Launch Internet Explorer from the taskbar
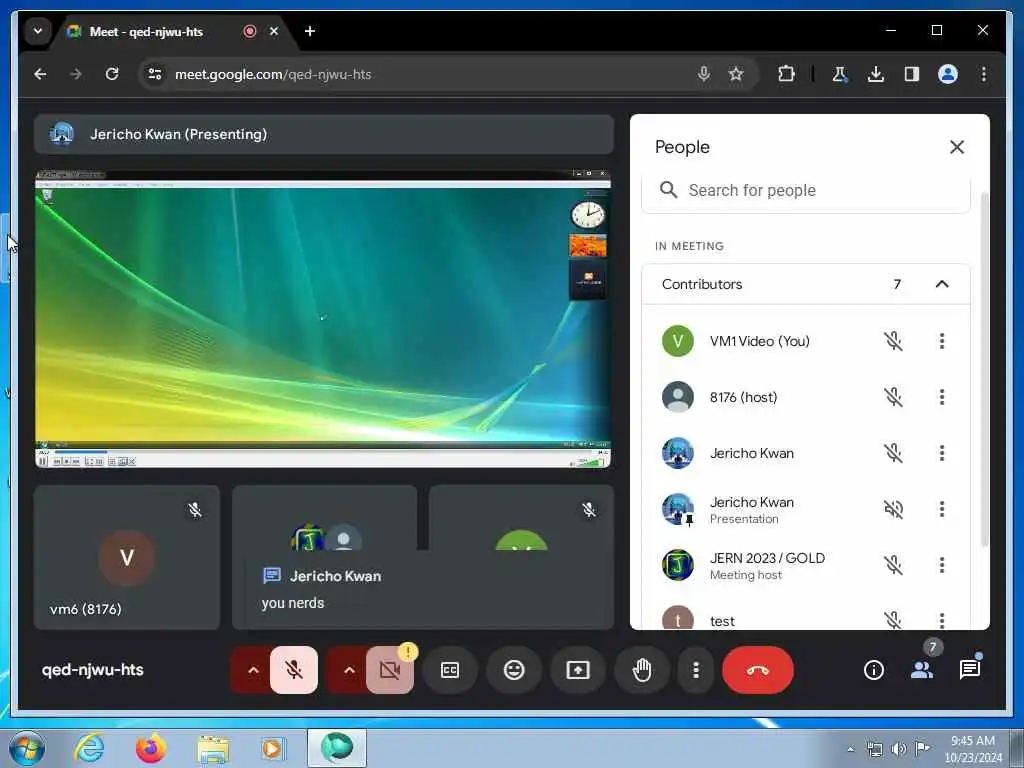Screen dimensions: 1024x768 point(89,748)
